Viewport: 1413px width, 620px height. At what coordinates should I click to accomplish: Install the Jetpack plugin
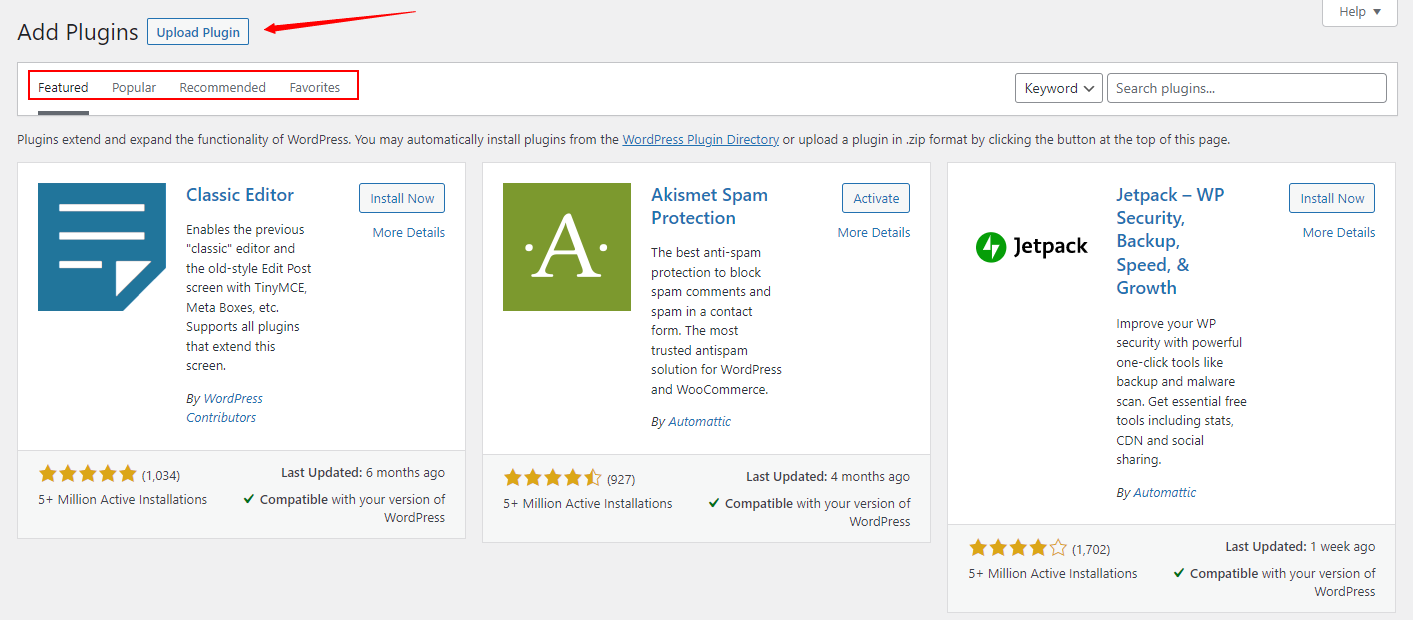[1332, 198]
